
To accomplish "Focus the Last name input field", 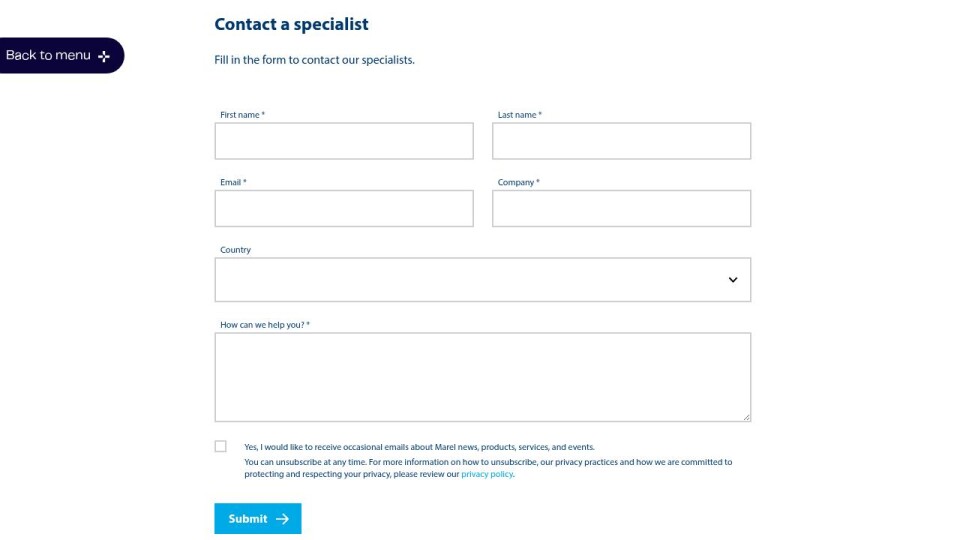I will 621,141.
